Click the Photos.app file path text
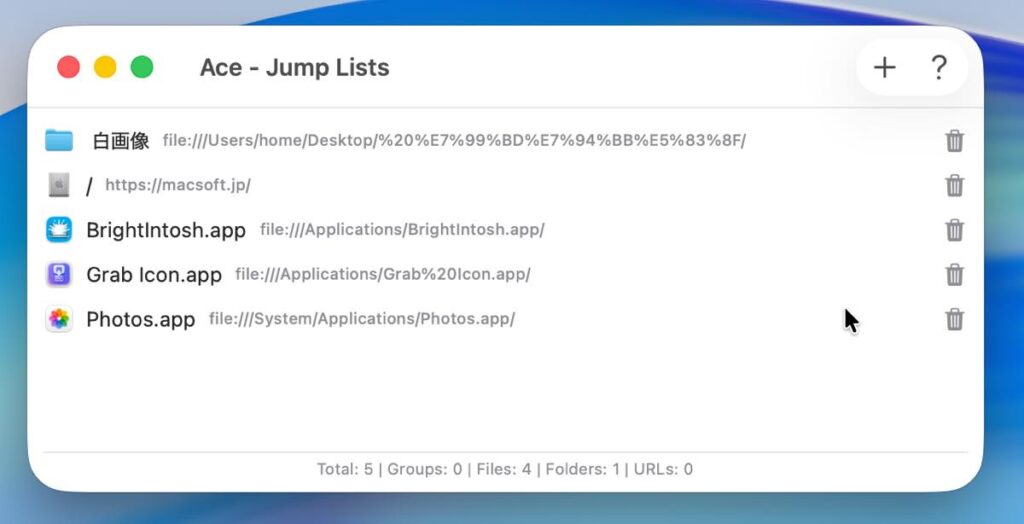This screenshot has height=524, width=1024. click(x=362, y=320)
